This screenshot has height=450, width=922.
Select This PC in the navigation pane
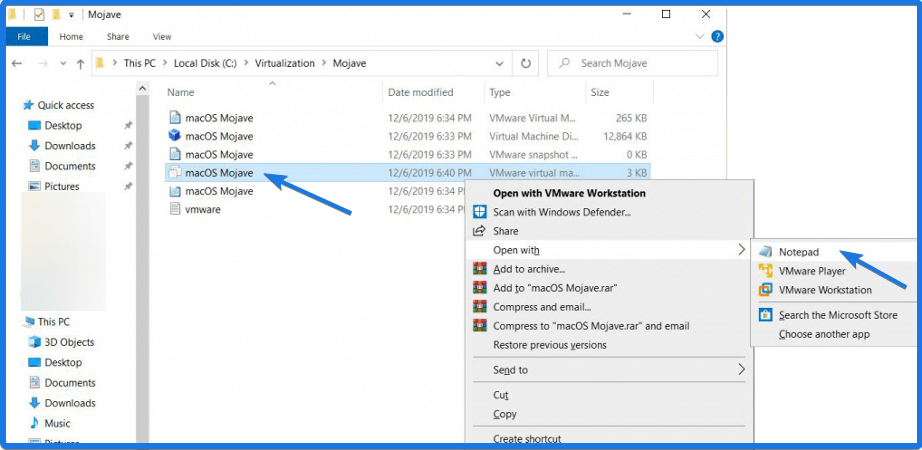(x=54, y=322)
